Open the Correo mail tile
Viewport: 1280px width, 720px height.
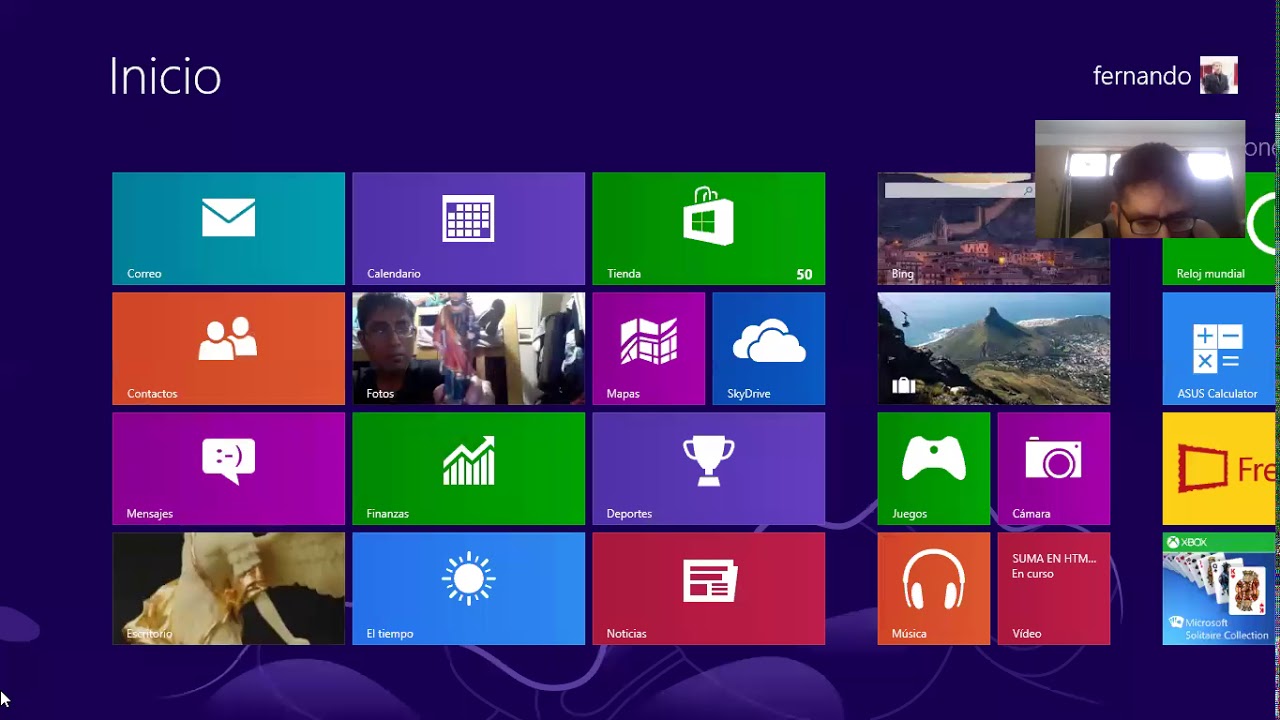[228, 228]
